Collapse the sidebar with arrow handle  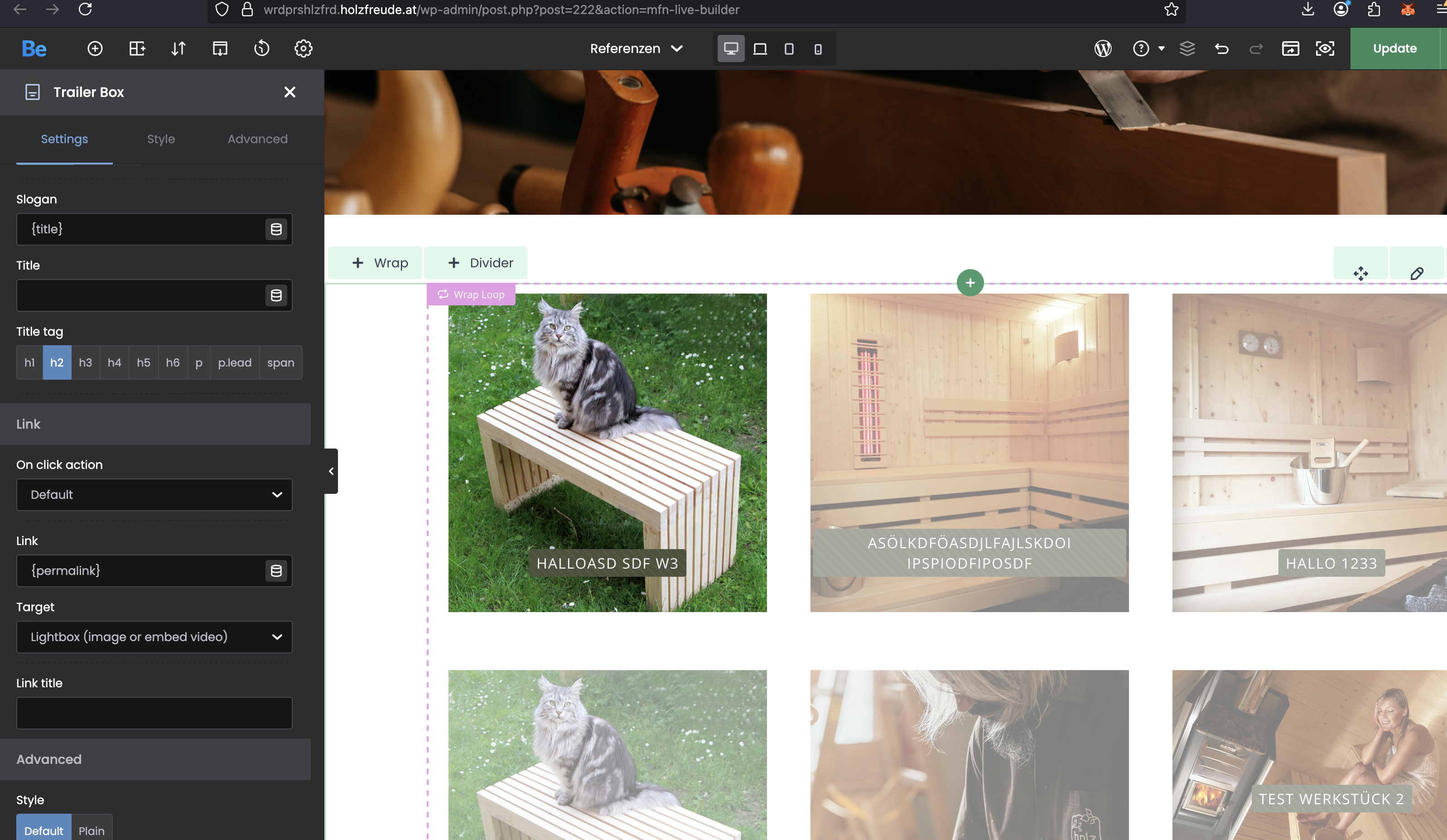[331, 471]
